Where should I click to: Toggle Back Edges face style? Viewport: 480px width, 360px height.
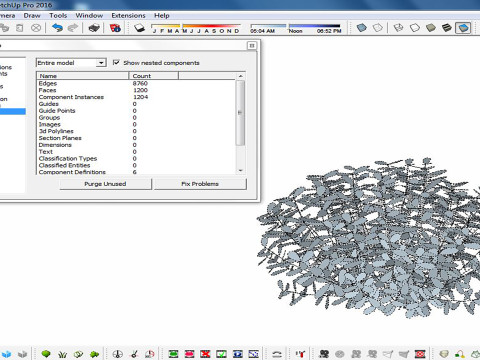click(x=378, y=28)
